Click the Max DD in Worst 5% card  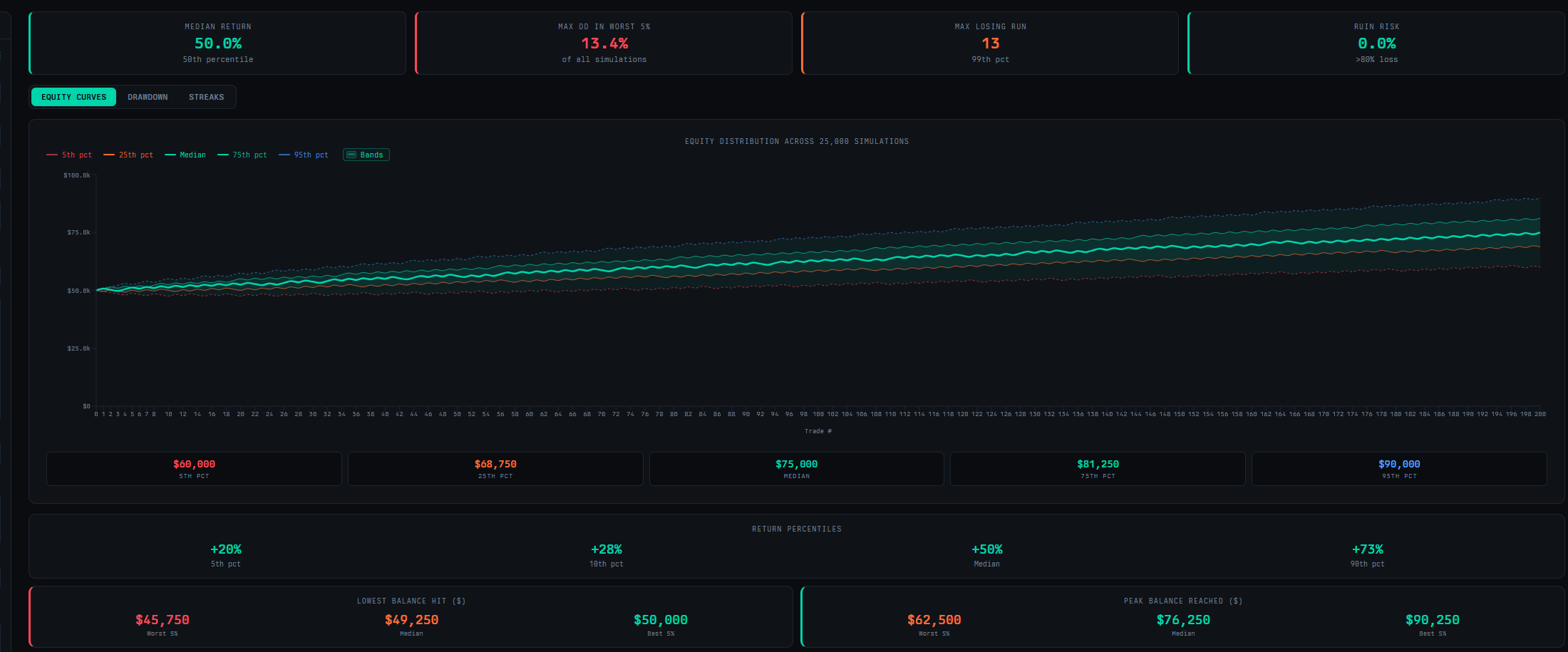[604, 43]
